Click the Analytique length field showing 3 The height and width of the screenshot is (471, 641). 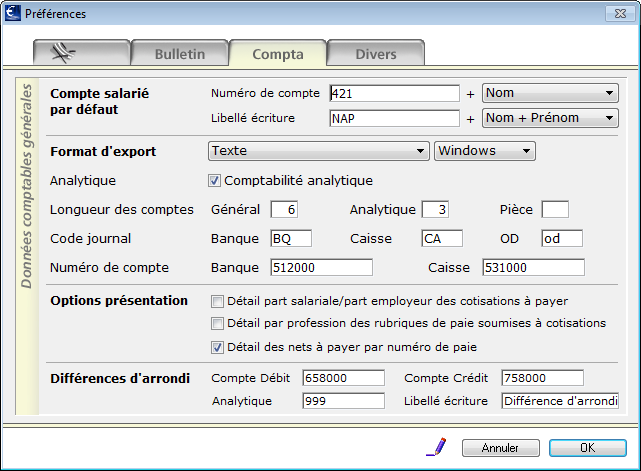435,209
